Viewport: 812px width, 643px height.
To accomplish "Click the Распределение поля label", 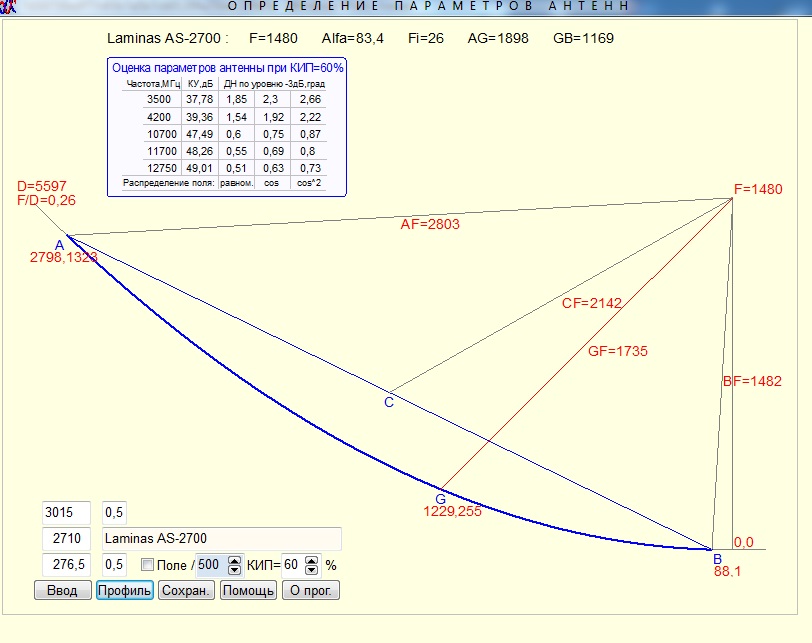I will (x=168, y=183).
